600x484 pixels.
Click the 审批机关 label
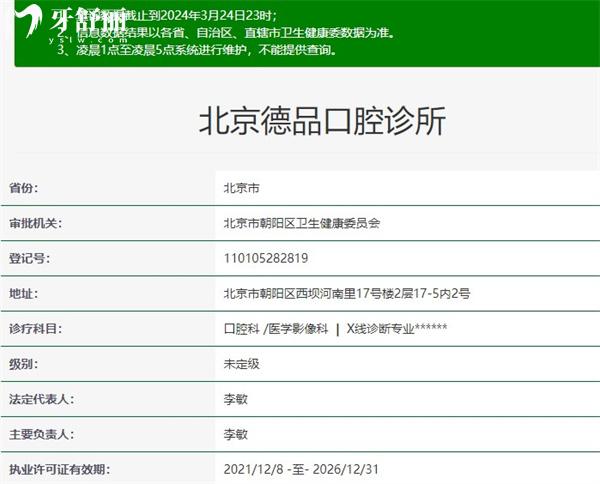point(35,223)
